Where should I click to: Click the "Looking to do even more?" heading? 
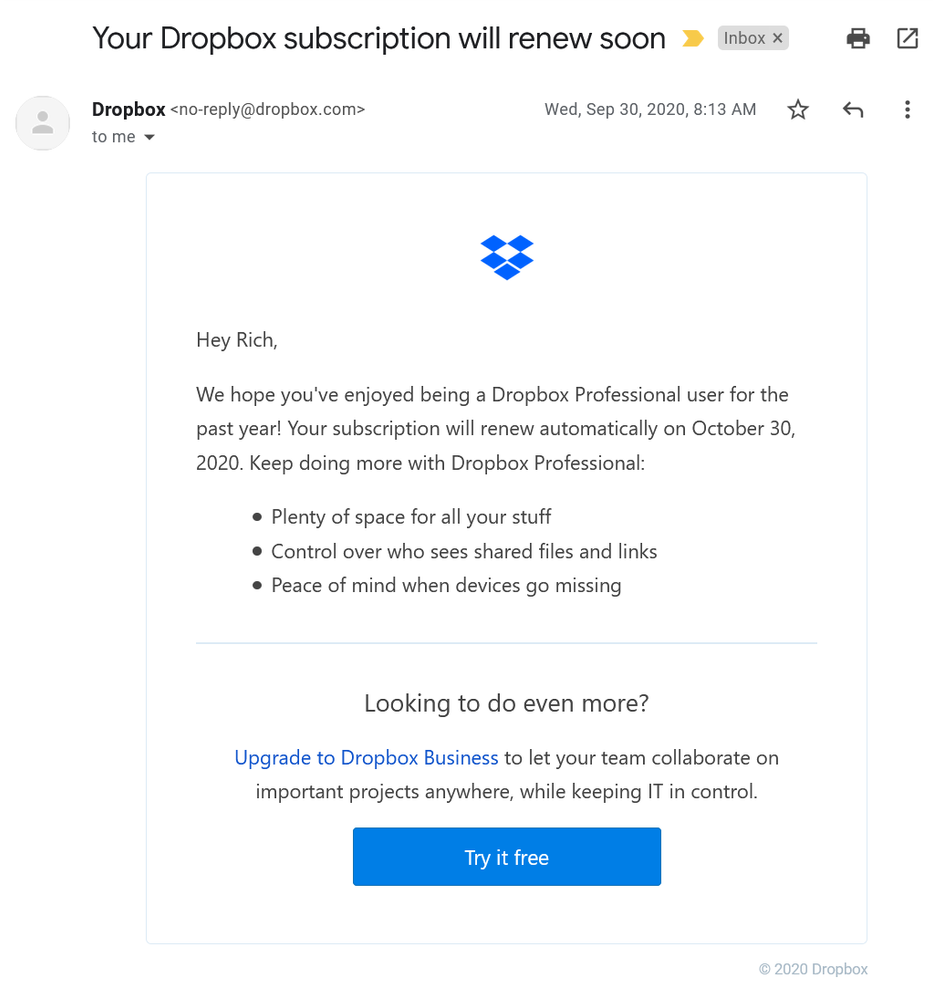point(506,704)
